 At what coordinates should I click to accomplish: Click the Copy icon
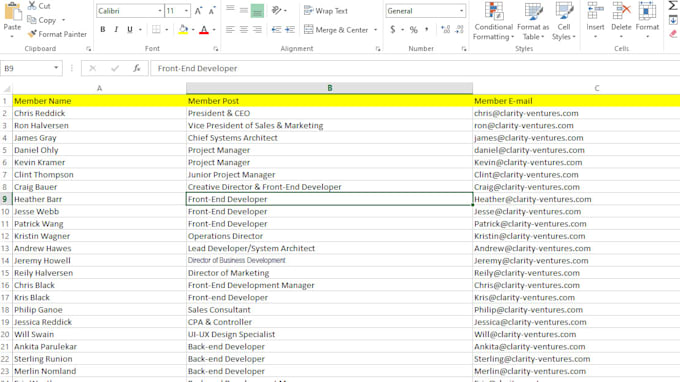pyautogui.click(x=32, y=20)
